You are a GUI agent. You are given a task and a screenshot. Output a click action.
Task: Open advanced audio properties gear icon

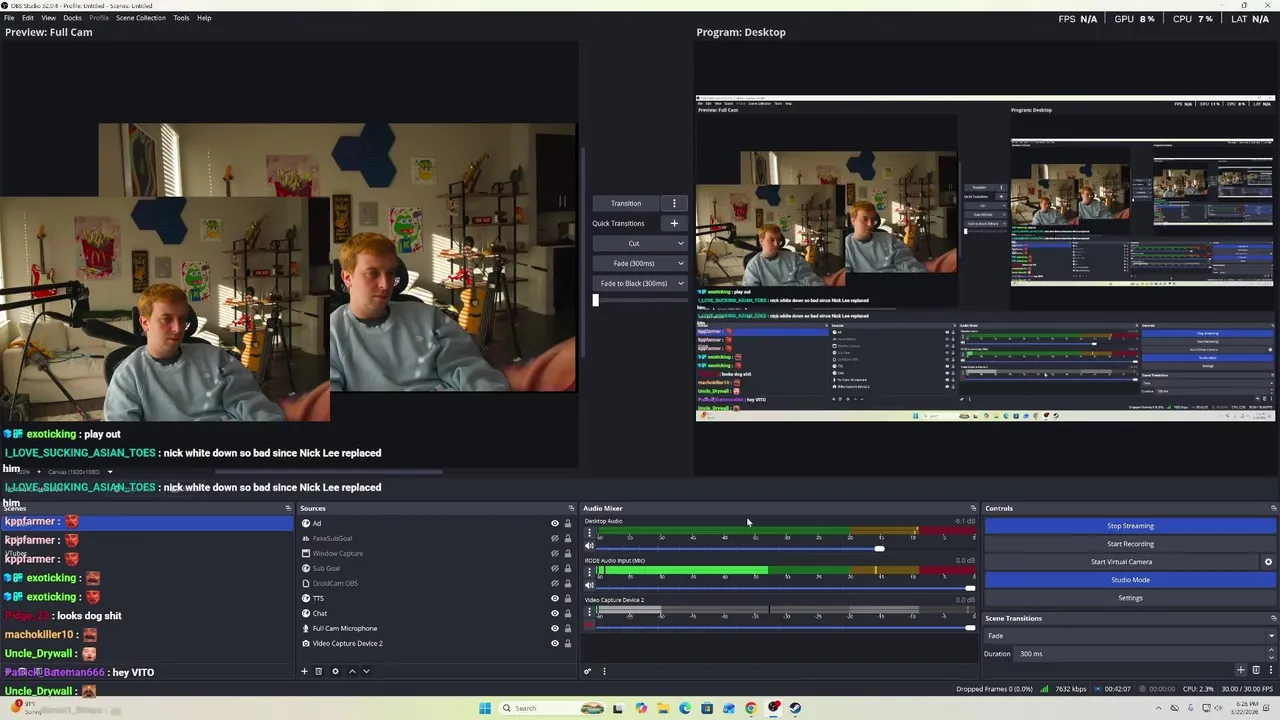pos(588,671)
